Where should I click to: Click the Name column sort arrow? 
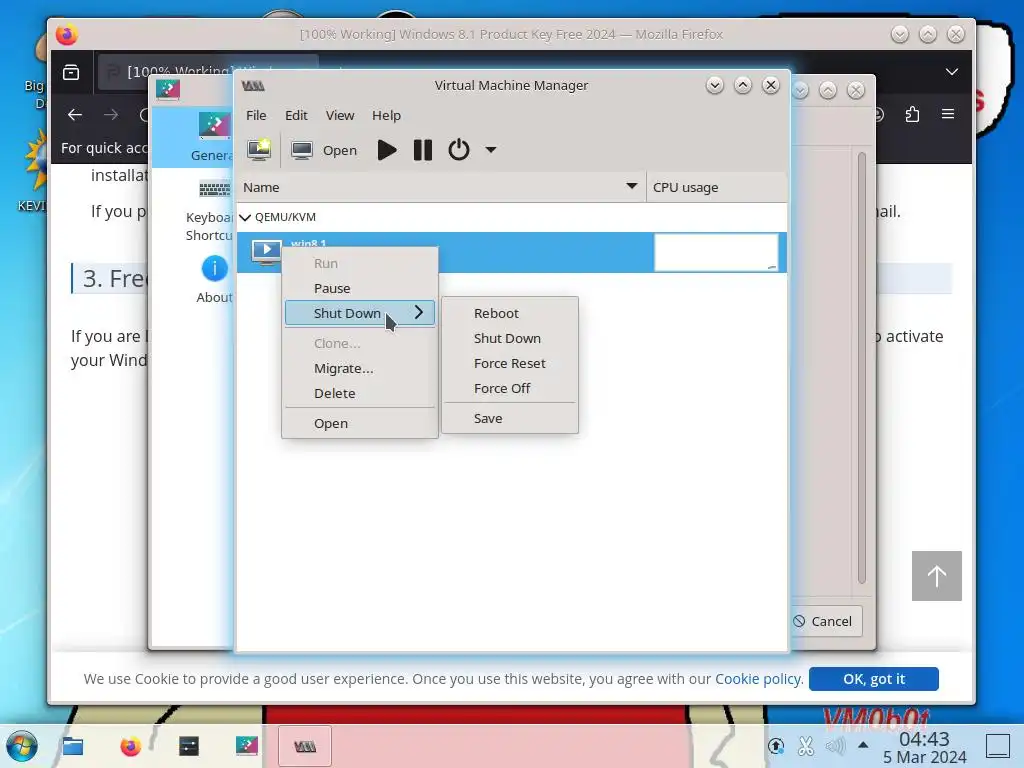632,187
